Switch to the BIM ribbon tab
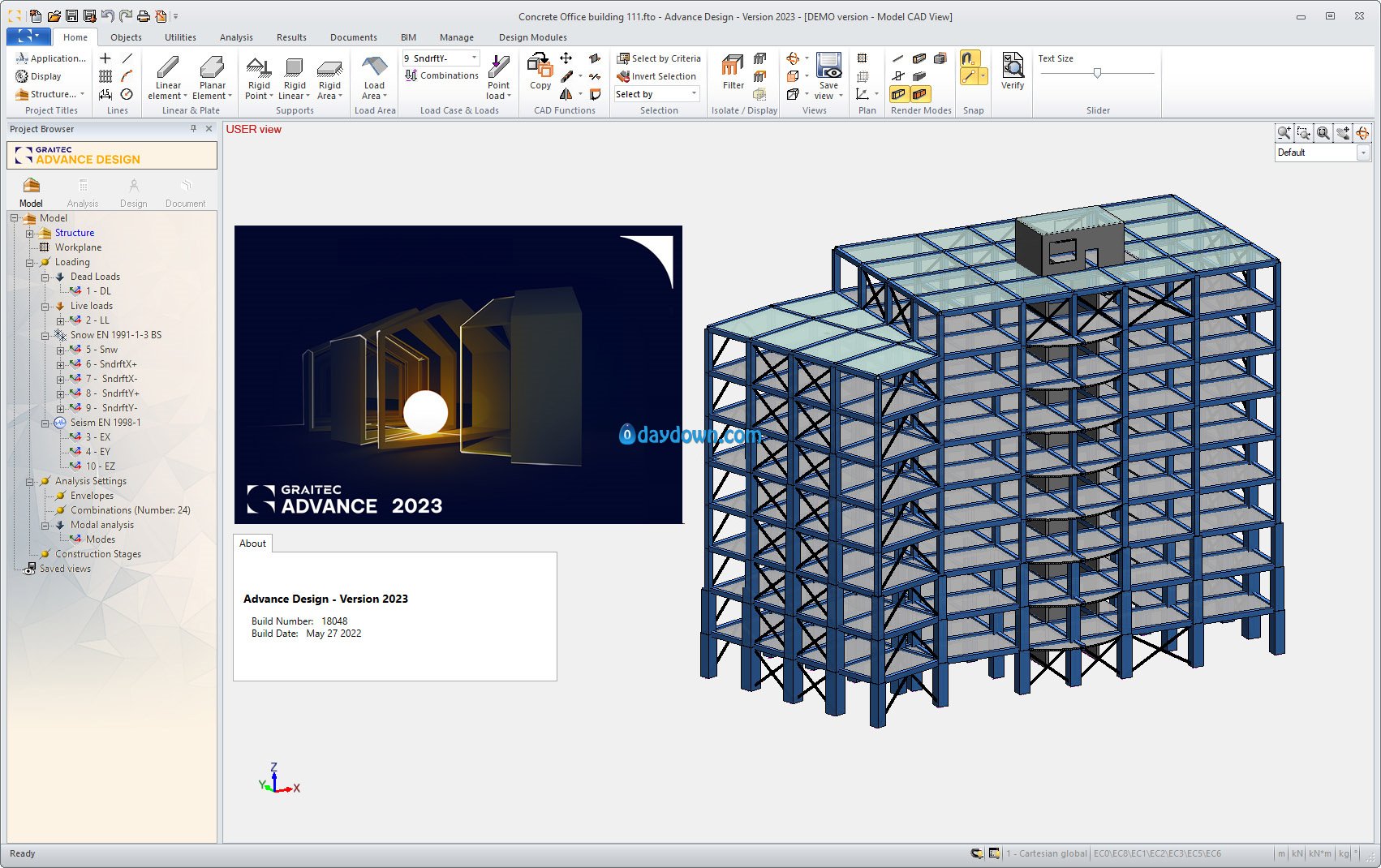The height and width of the screenshot is (868, 1381). coord(408,37)
